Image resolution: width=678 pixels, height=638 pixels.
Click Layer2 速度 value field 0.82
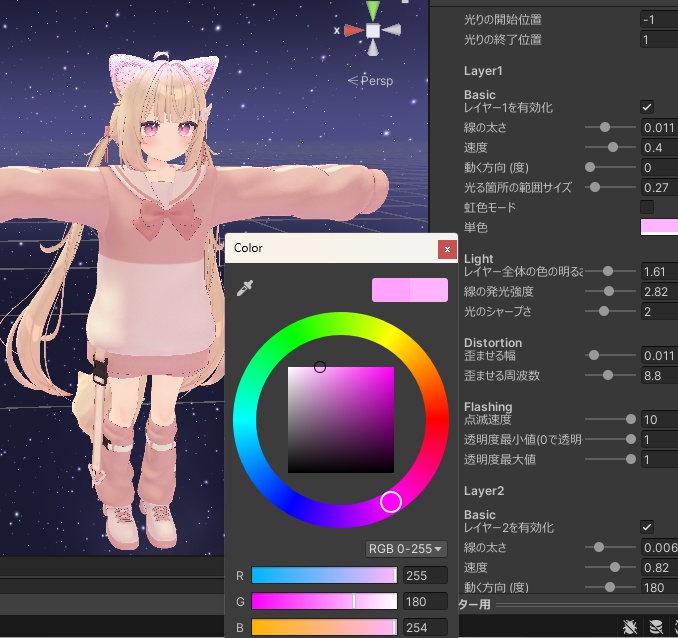coord(659,567)
